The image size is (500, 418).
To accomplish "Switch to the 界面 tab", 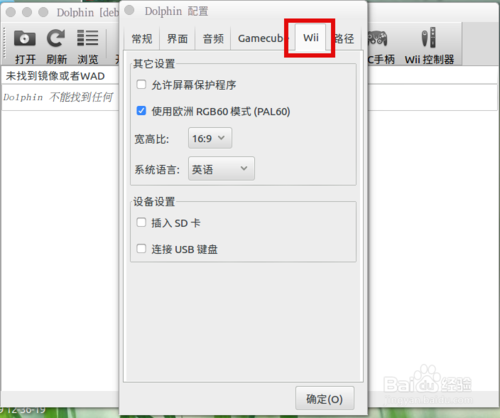I will (x=177, y=39).
